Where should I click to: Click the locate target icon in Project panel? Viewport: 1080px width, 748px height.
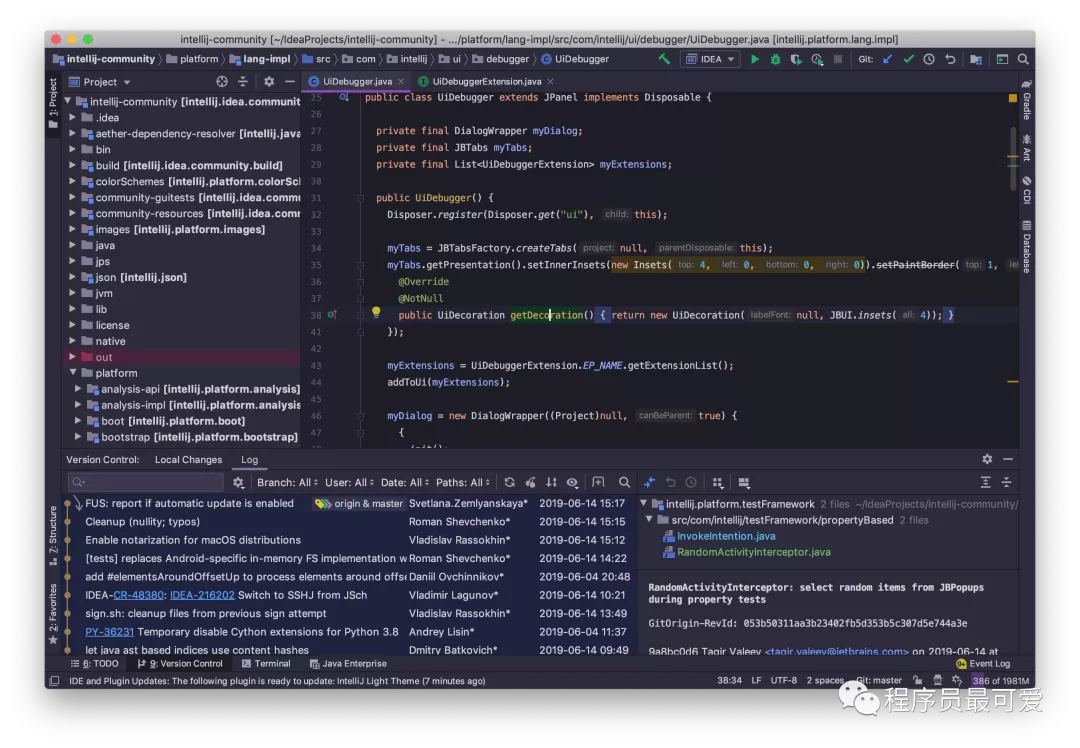pos(222,82)
